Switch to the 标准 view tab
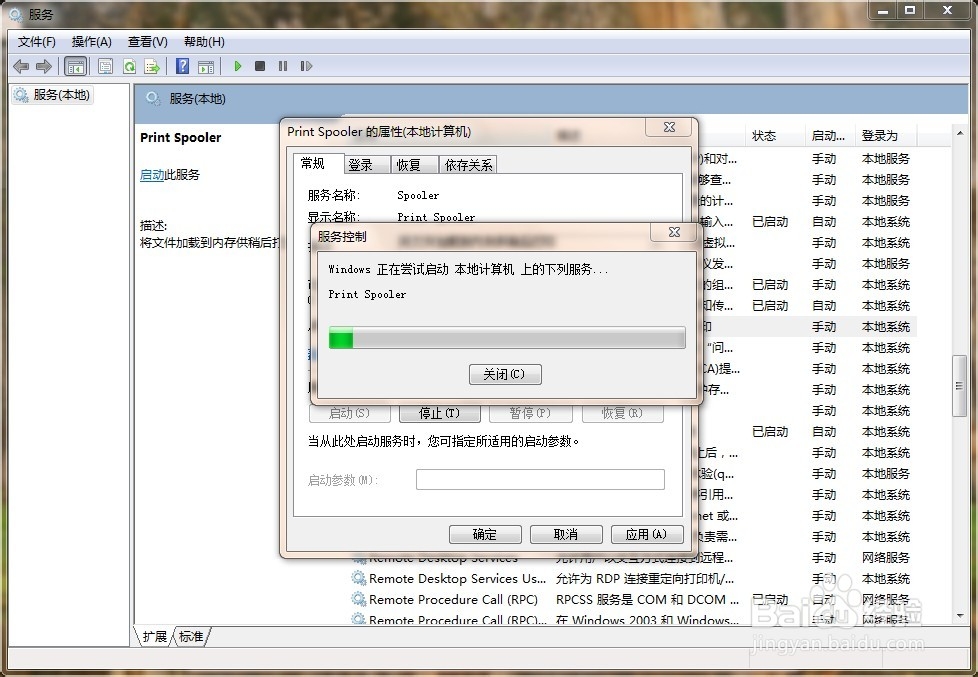The image size is (978, 677). click(191, 636)
